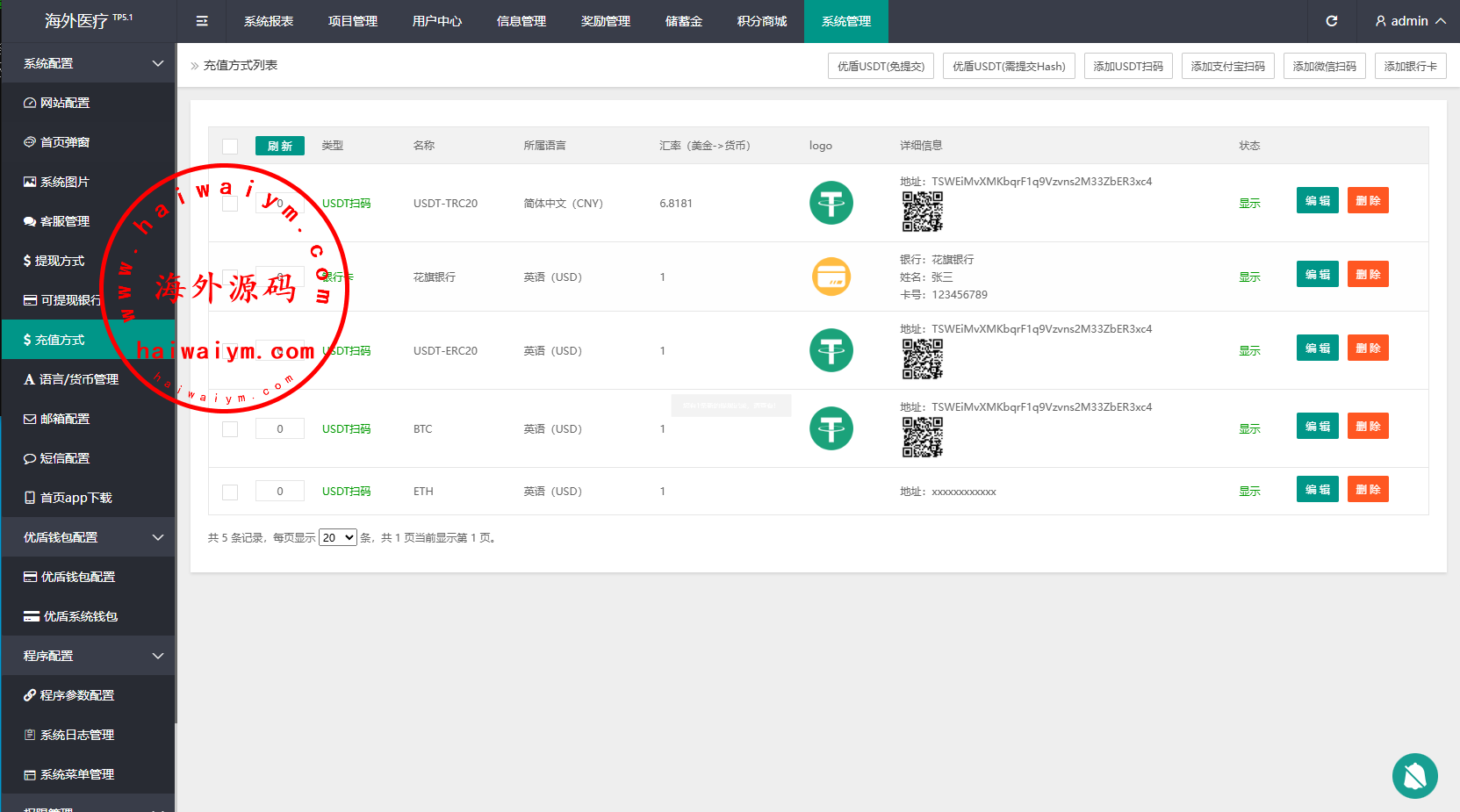1460x812 pixels.
Task: Open QR code thumbnail in USDT-TRC20 row
Action: pyautogui.click(x=923, y=212)
